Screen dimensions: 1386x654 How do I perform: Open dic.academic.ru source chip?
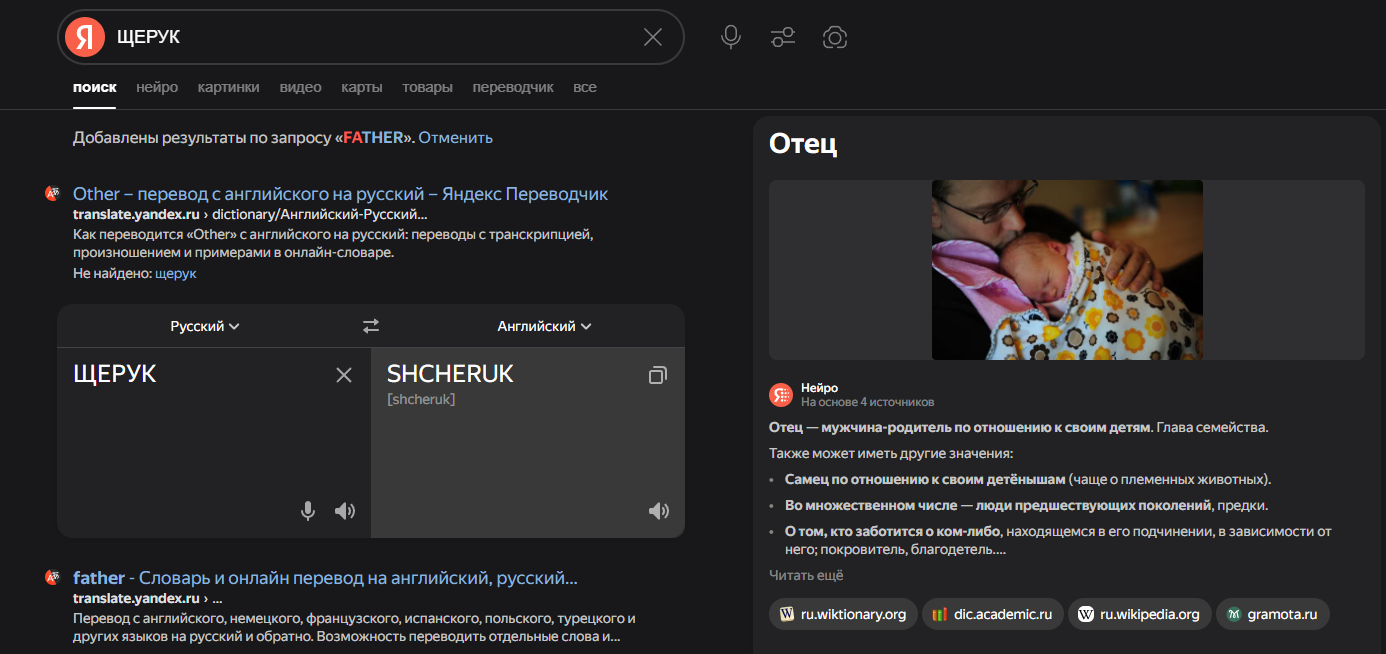tap(992, 614)
